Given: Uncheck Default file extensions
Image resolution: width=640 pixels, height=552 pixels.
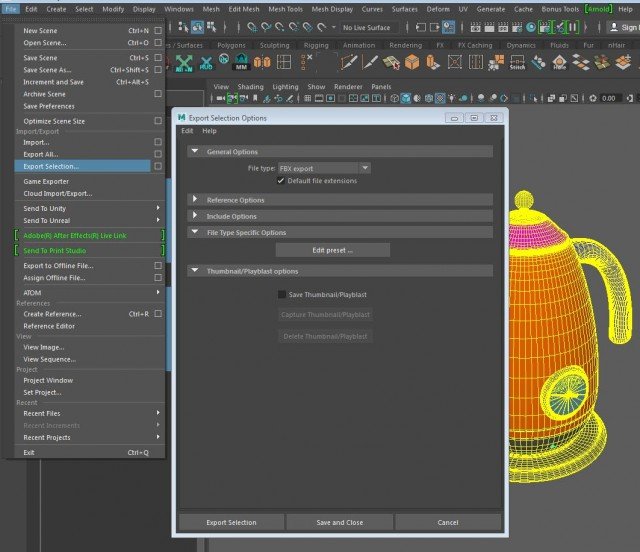Looking at the screenshot, I should click(x=281, y=181).
